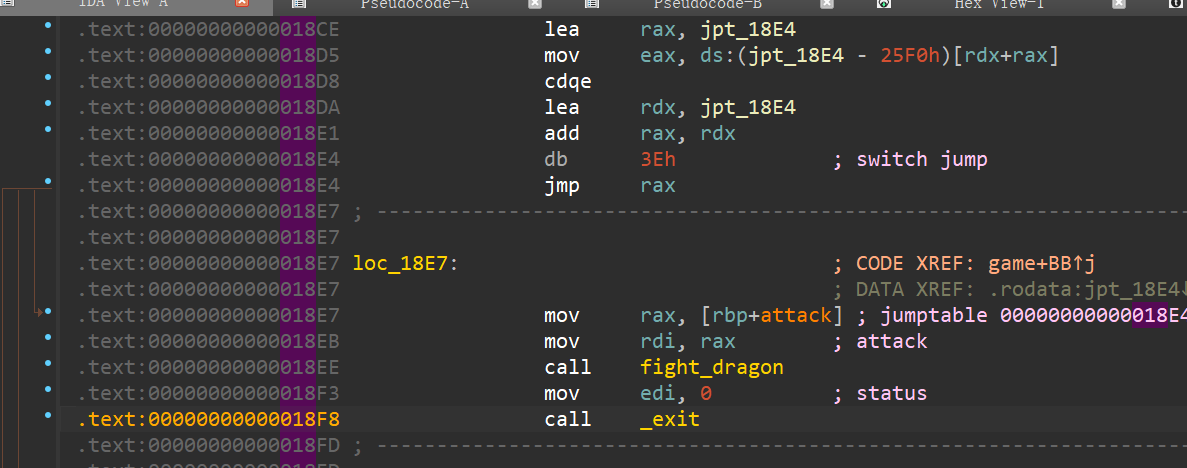1187x468 pixels.
Task: Switch to the Hex View-1 tab
Action: [x=998, y=5]
